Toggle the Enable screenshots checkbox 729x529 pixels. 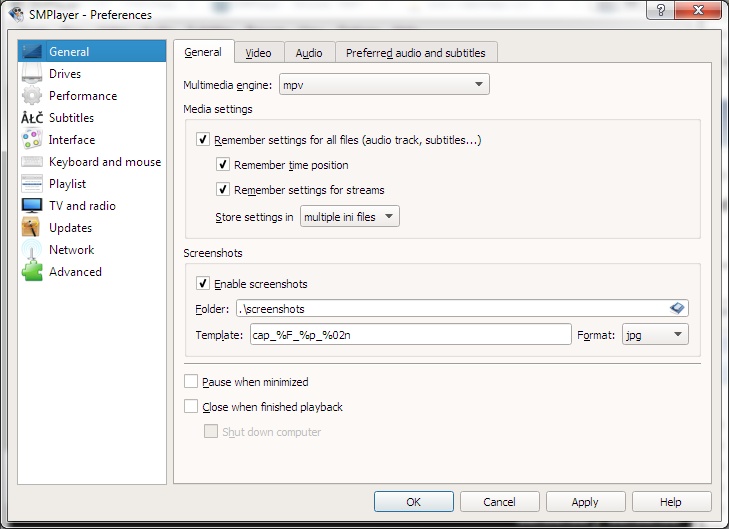(203, 284)
